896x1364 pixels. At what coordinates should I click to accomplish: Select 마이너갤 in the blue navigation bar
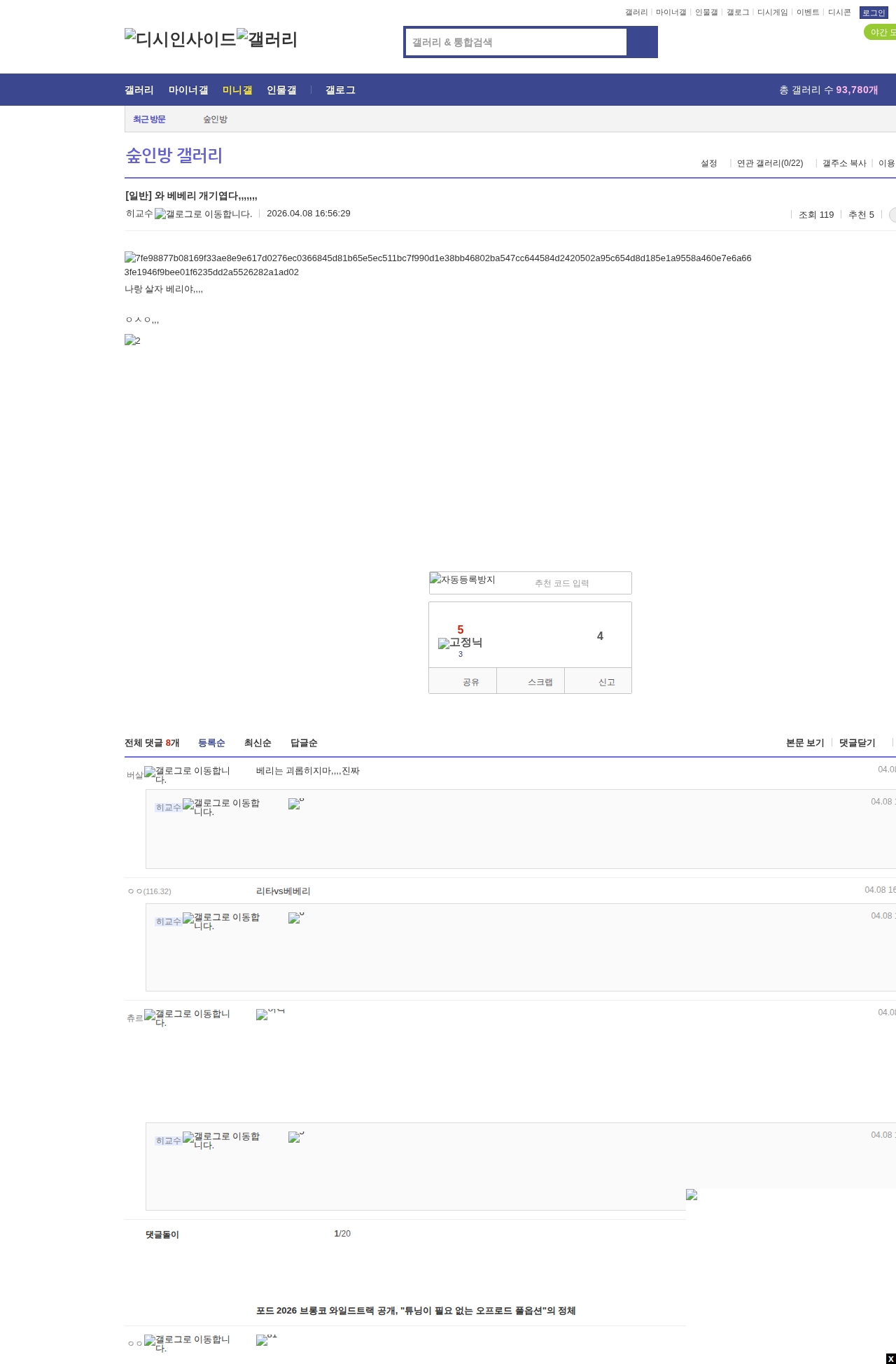click(188, 90)
